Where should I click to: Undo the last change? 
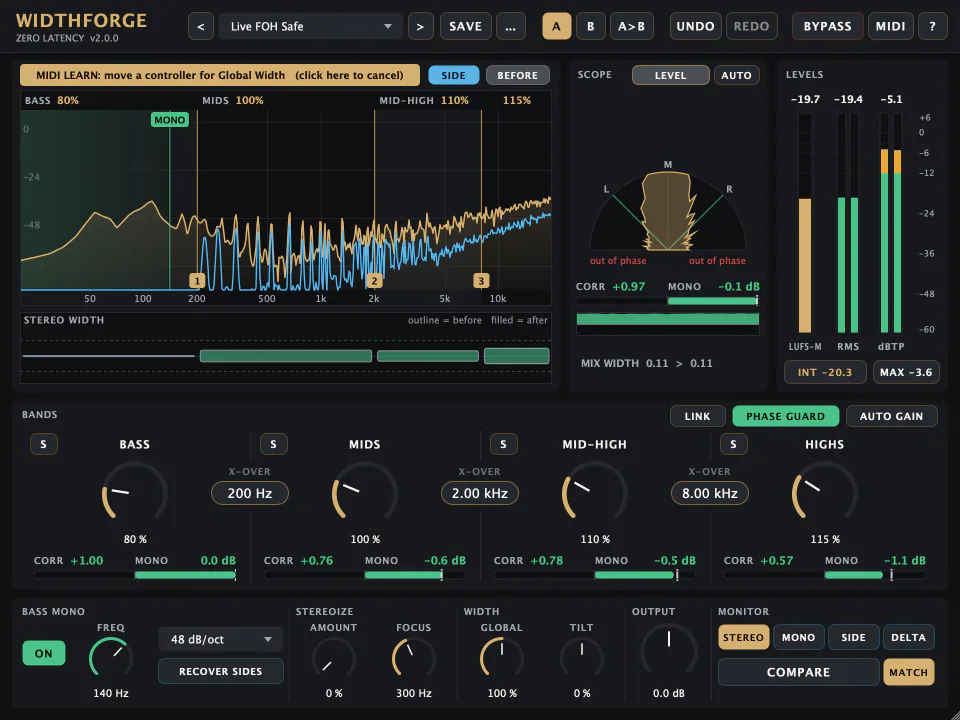(x=696, y=26)
